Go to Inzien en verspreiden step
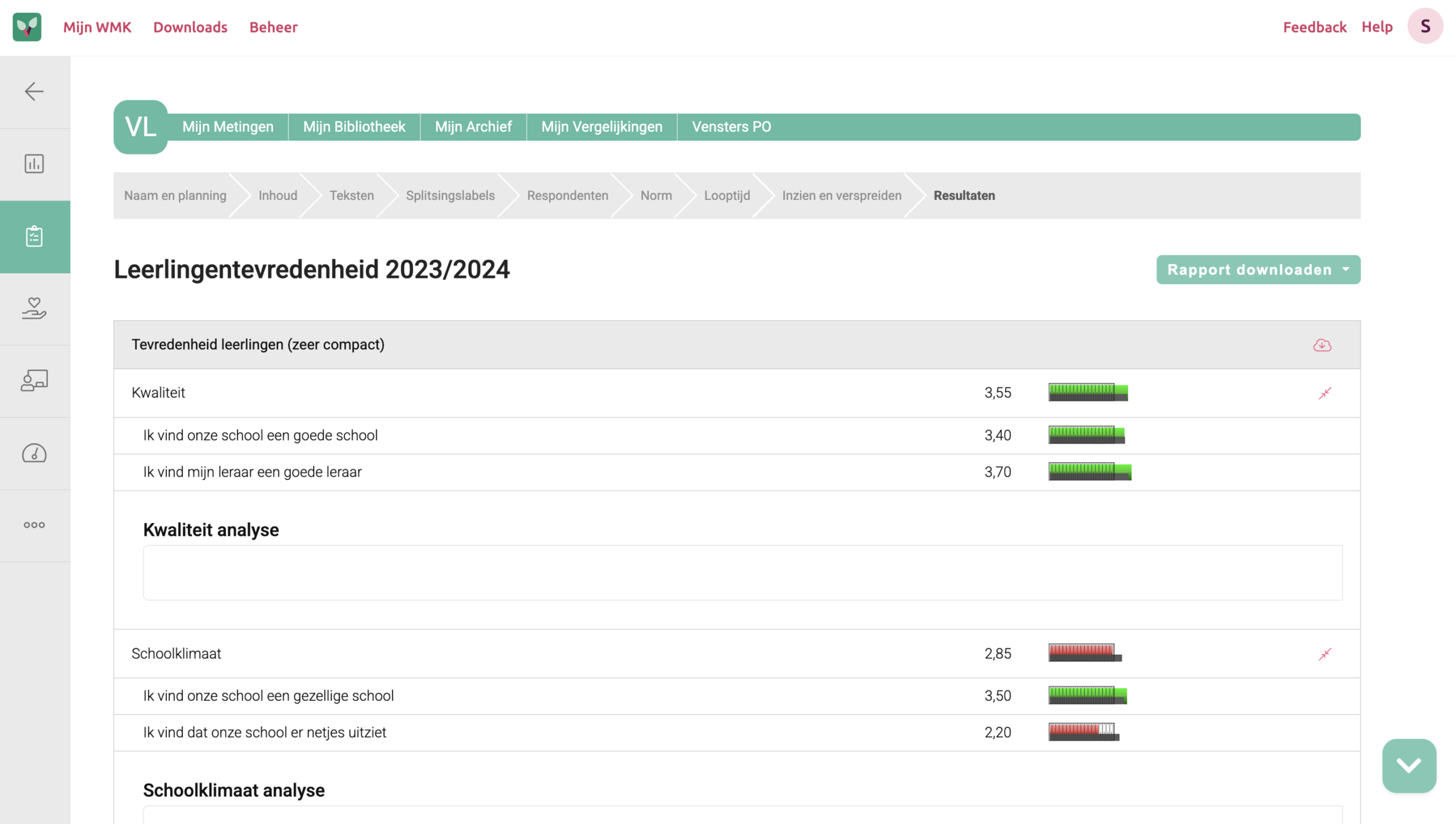This screenshot has width=1456, height=824. coord(843,196)
